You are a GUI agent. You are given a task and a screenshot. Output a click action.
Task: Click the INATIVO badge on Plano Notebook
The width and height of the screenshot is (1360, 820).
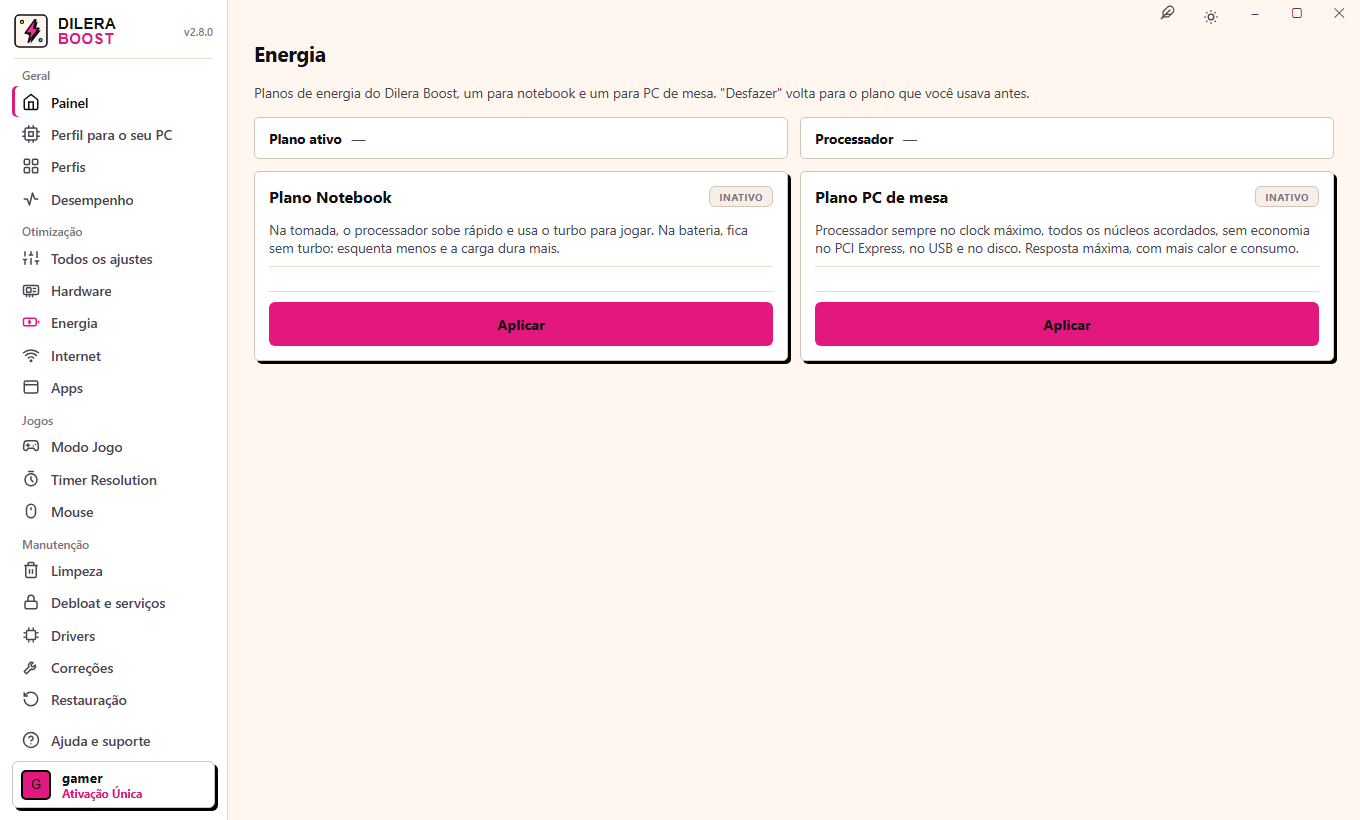741,197
